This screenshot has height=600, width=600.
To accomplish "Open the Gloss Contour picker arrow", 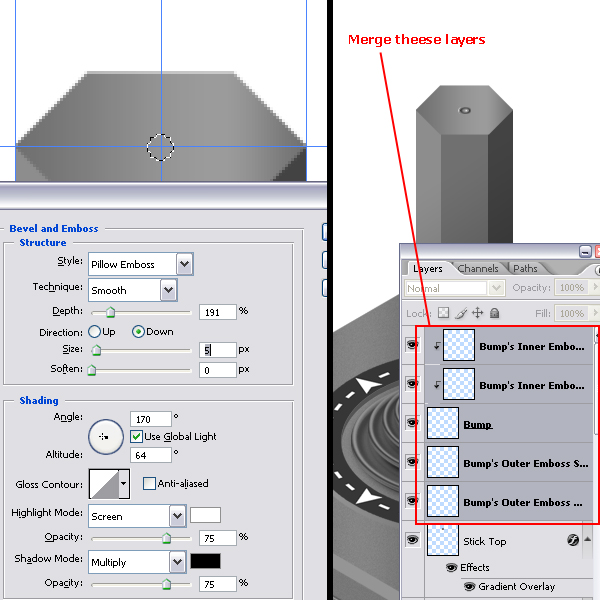I will click(124, 484).
